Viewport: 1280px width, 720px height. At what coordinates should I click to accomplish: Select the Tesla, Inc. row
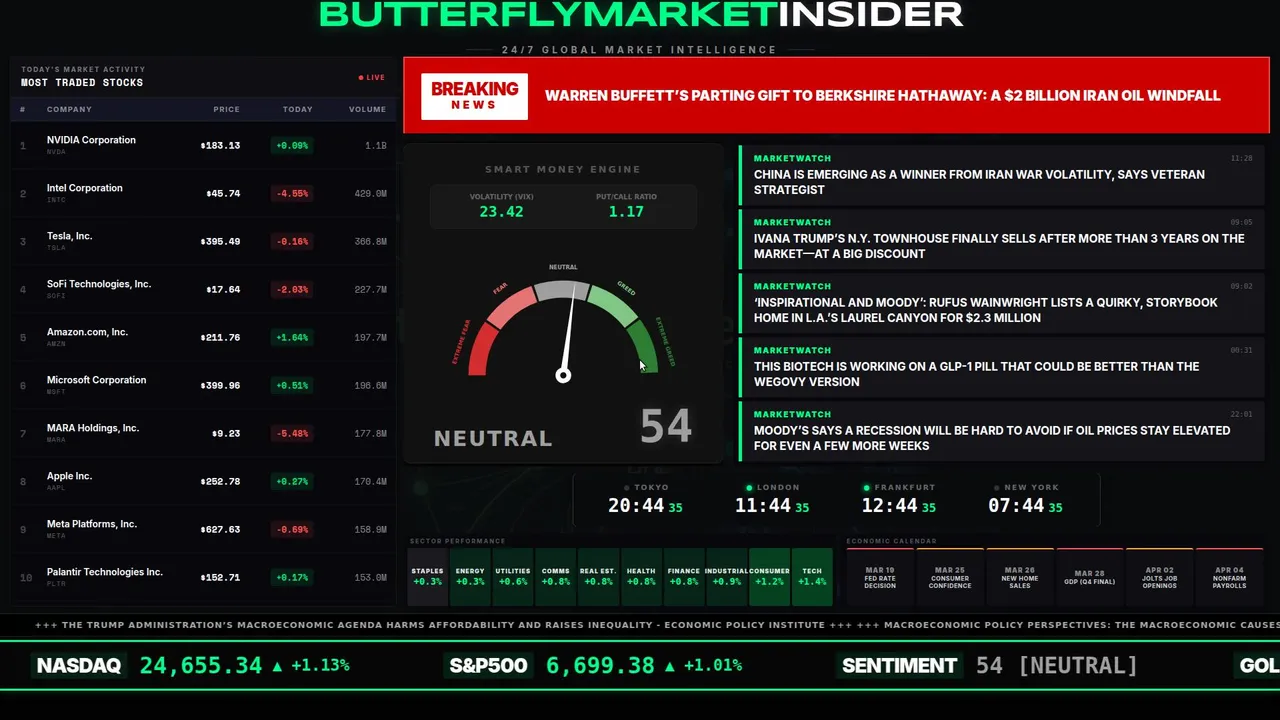pyautogui.click(x=203, y=241)
